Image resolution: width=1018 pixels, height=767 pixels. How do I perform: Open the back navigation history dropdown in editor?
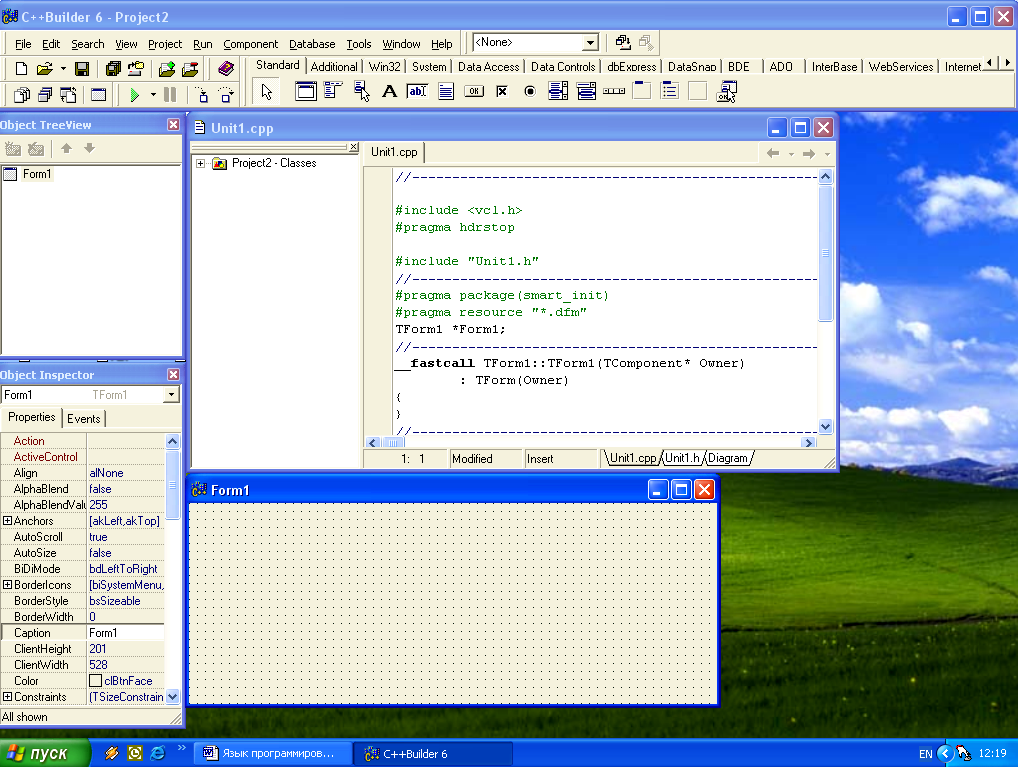[x=791, y=155]
